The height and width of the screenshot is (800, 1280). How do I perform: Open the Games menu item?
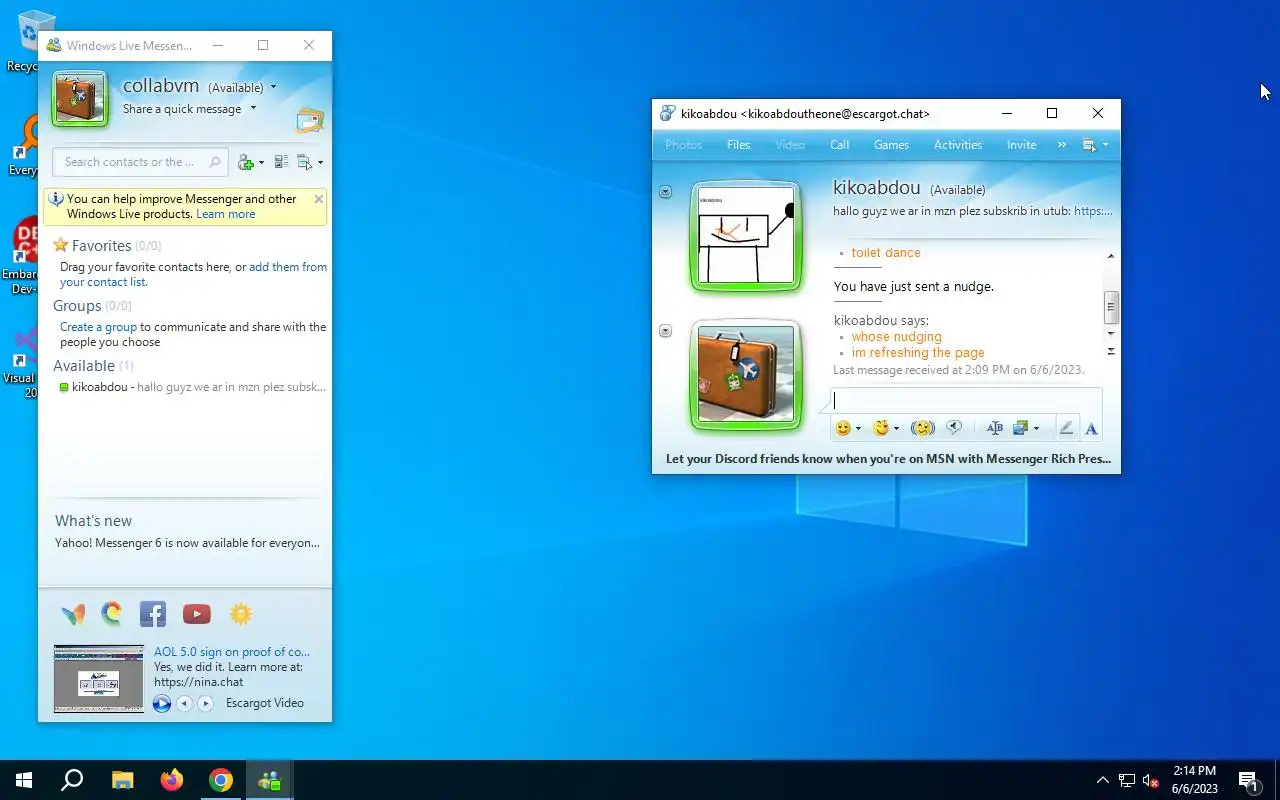(891, 145)
